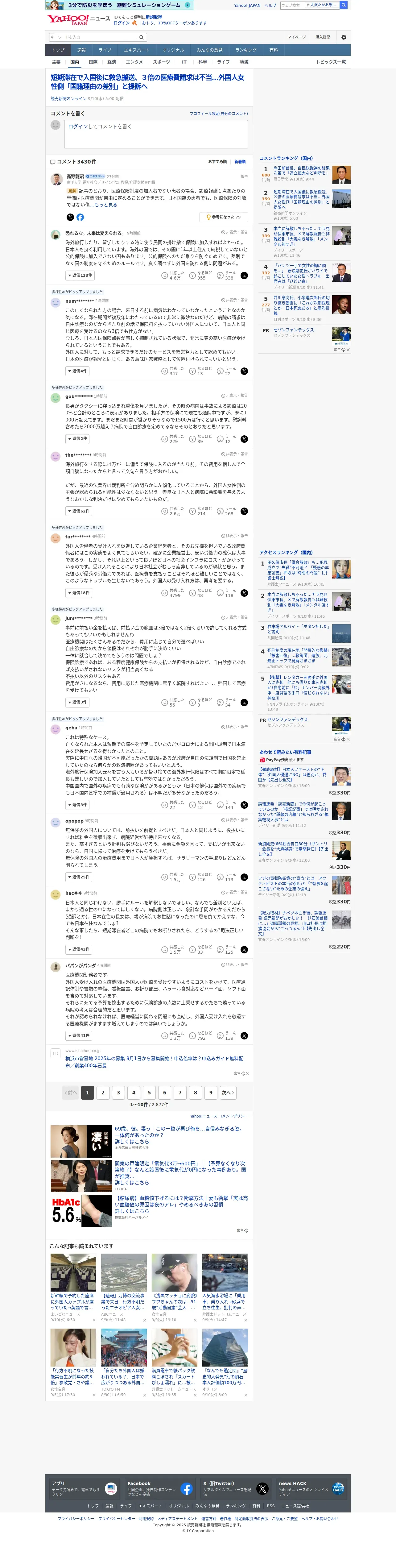Expand 返信4件 replies
This screenshot has height=1568, width=396.
point(77,371)
